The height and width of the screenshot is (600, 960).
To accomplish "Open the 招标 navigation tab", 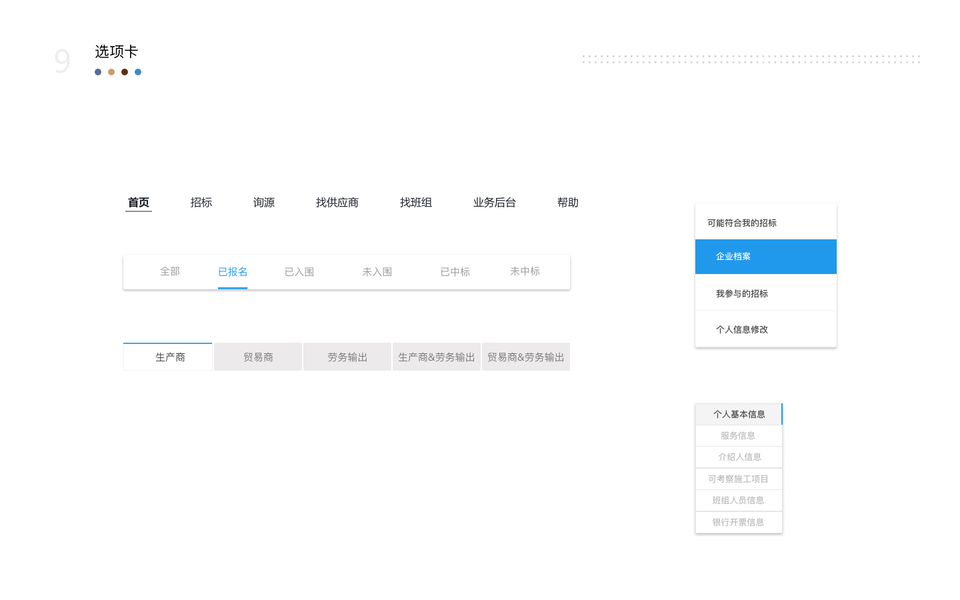I will tap(201, 202).
